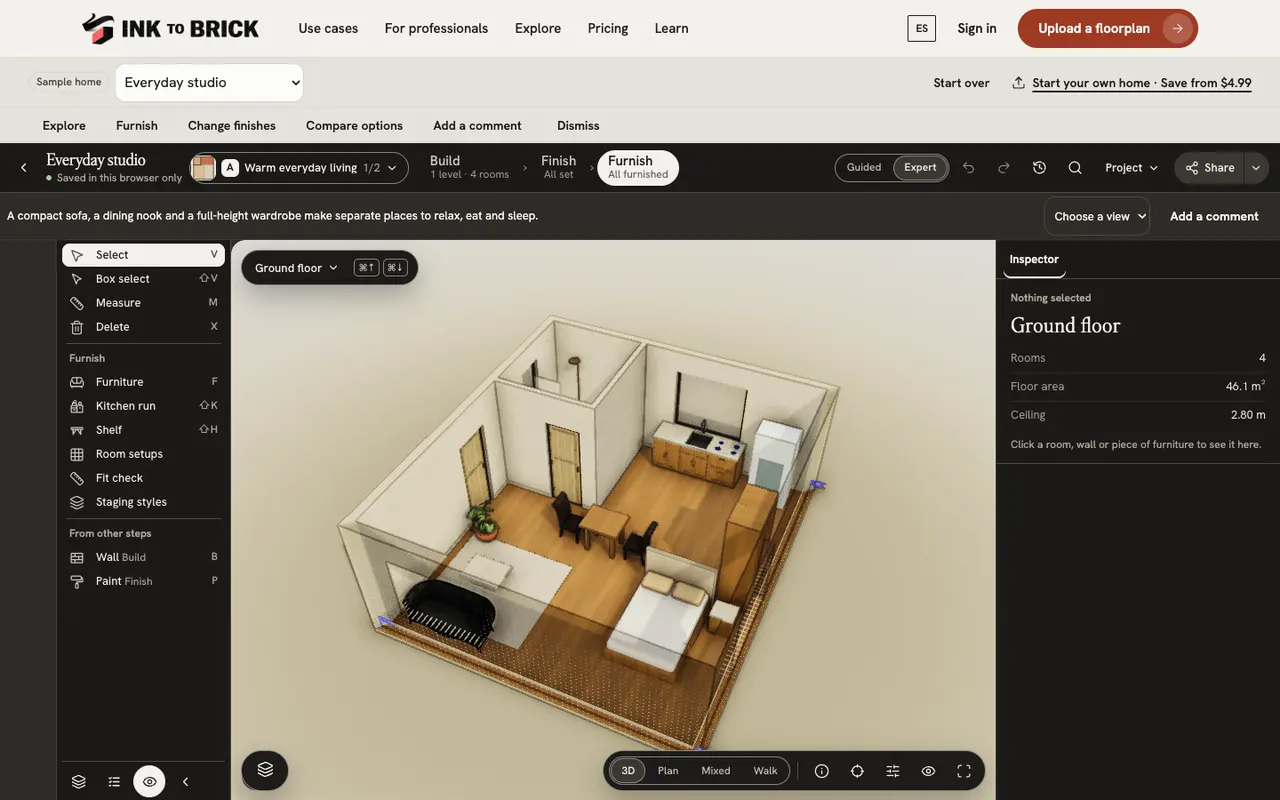Select Expert mode
Viewport: 1280px width, 800px height.
click(920, 168)
